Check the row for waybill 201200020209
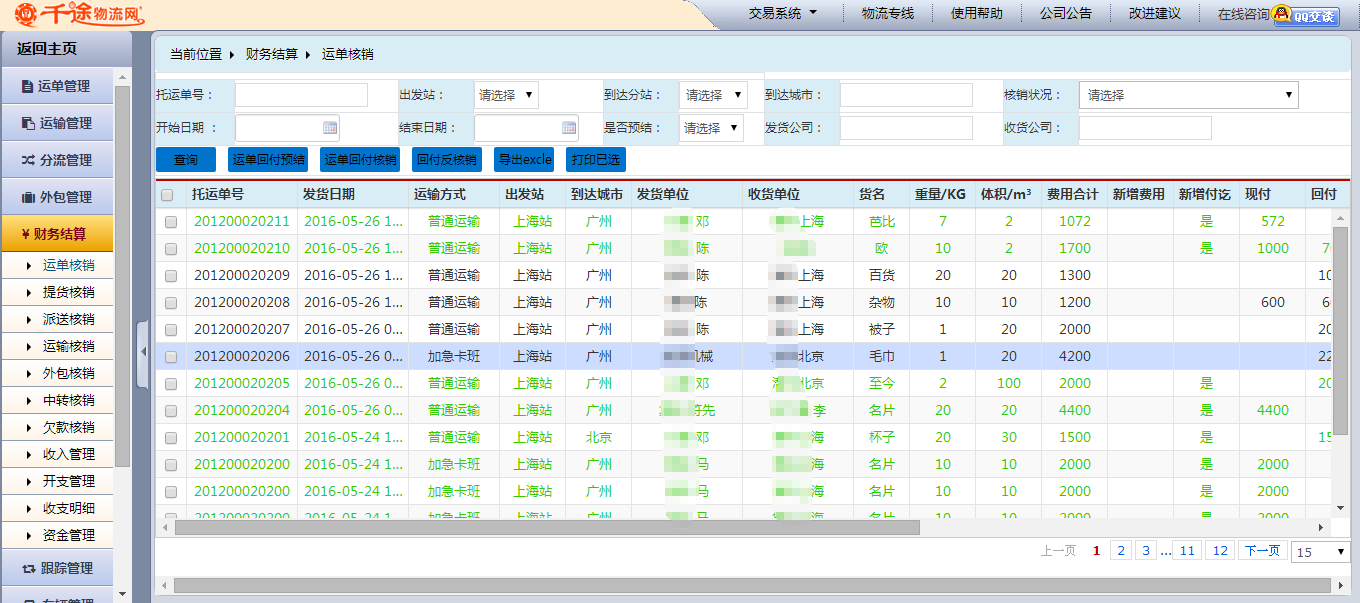 pos(171,276)
